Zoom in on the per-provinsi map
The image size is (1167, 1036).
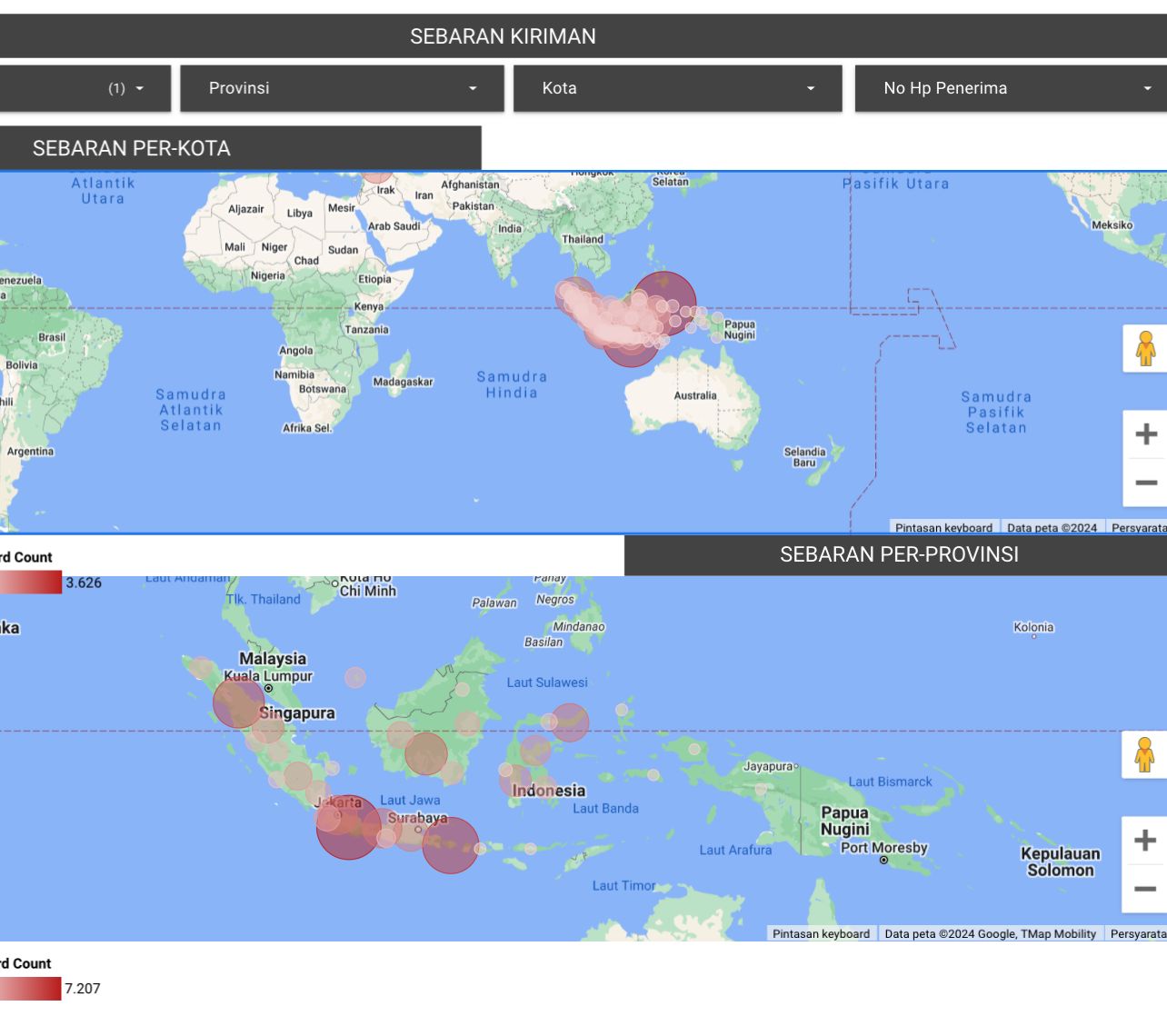coord(1144,841)
